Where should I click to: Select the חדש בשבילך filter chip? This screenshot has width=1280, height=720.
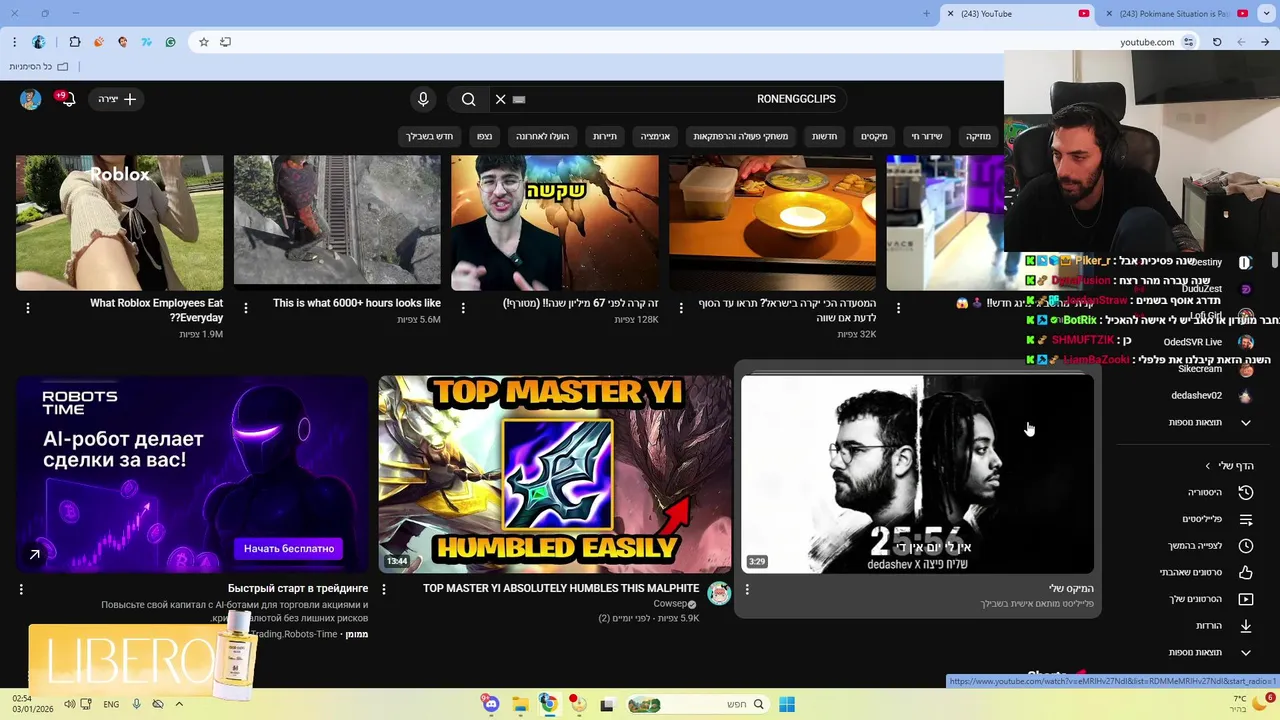click(429, 136)
